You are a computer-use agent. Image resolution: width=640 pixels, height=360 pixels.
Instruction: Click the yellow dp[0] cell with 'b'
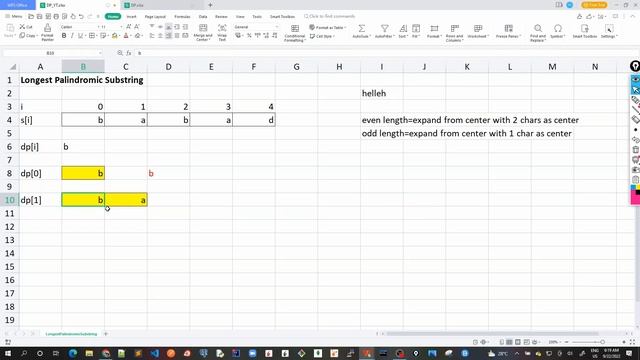83,173
